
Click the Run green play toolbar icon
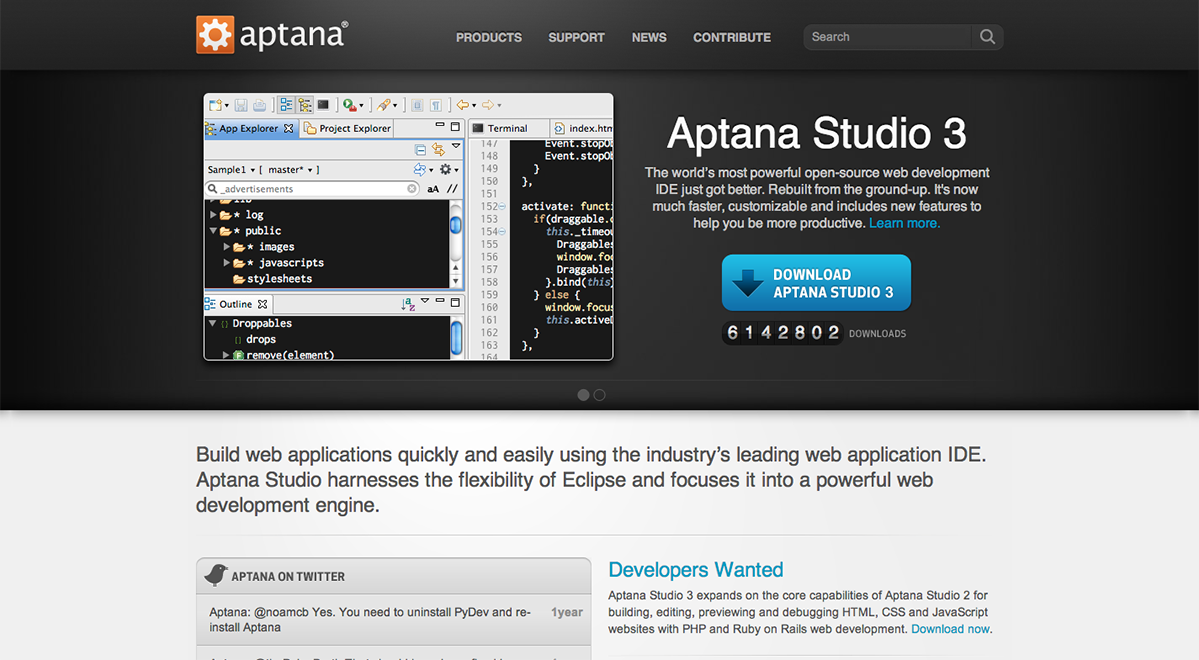[349, 105]
